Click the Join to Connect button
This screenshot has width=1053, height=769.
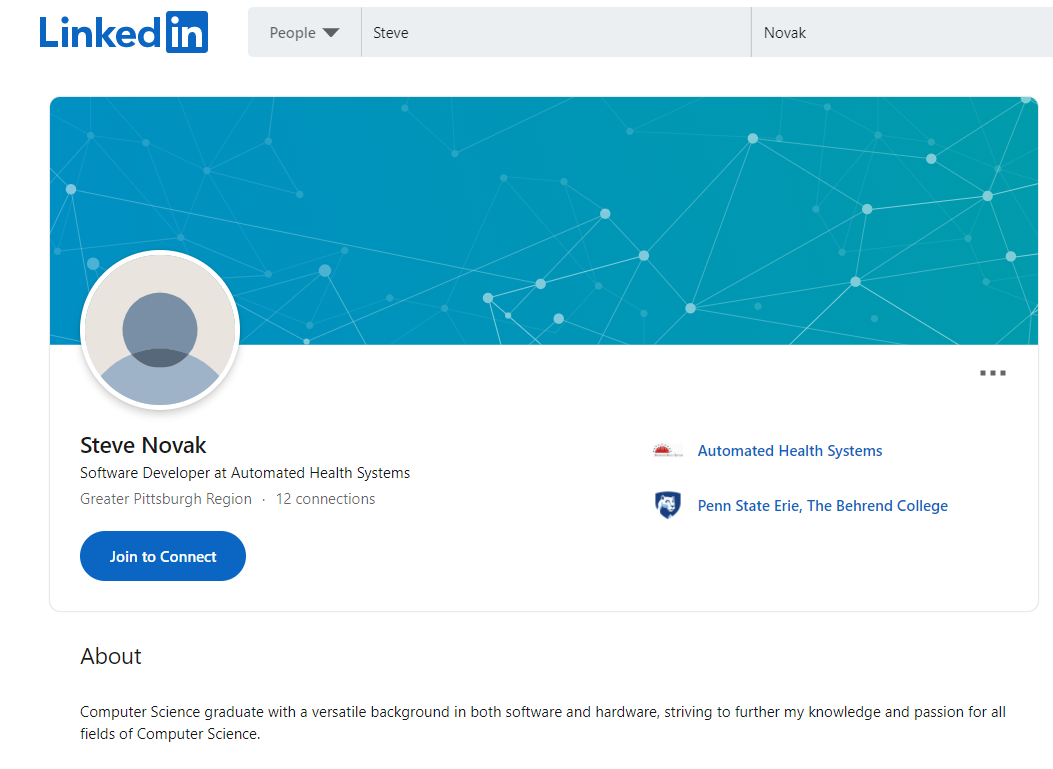pyautogui.click(x=163, y=556)
